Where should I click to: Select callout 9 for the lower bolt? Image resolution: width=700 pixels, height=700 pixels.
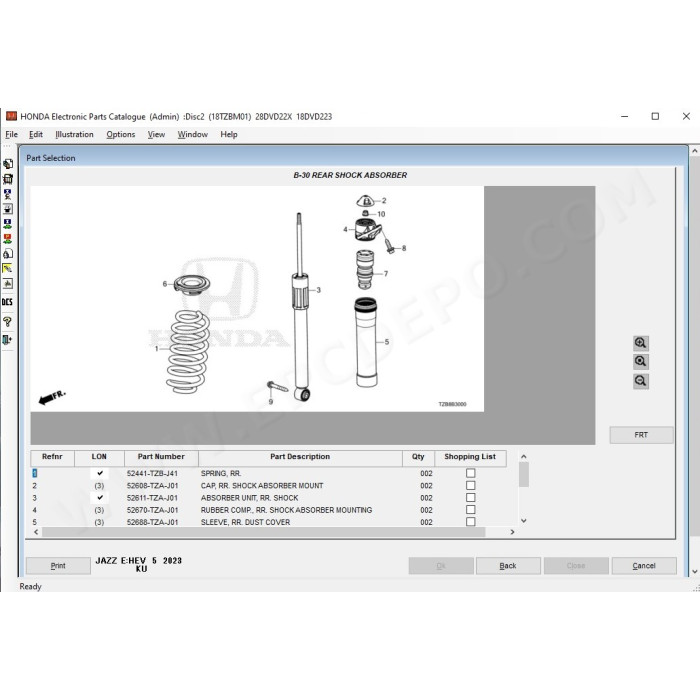point(271,402)
